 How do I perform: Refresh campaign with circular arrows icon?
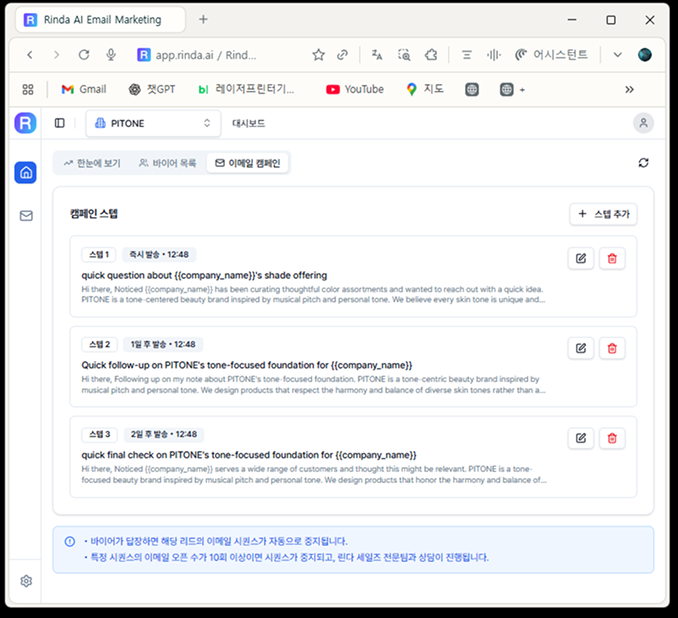[643, 163]
